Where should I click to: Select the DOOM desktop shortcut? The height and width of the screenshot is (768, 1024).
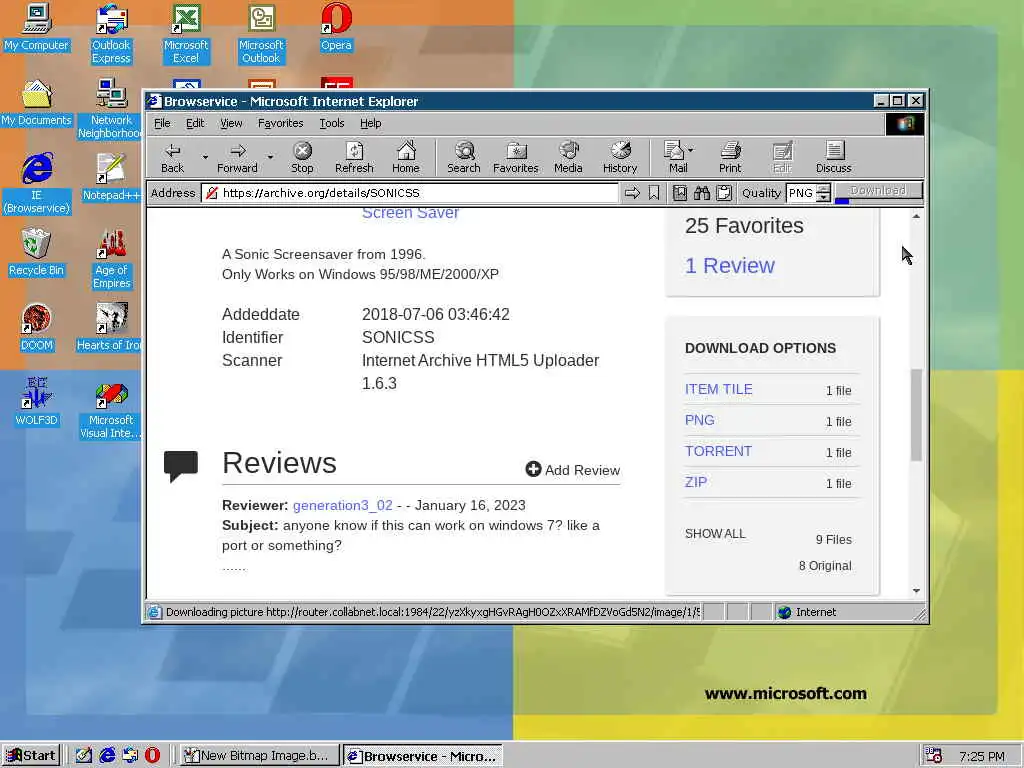pos(37,328)
